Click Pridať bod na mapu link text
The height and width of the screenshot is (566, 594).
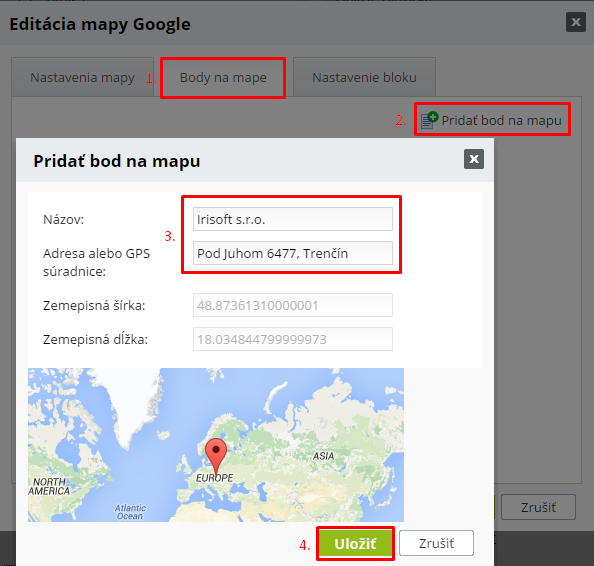point(501,120)
